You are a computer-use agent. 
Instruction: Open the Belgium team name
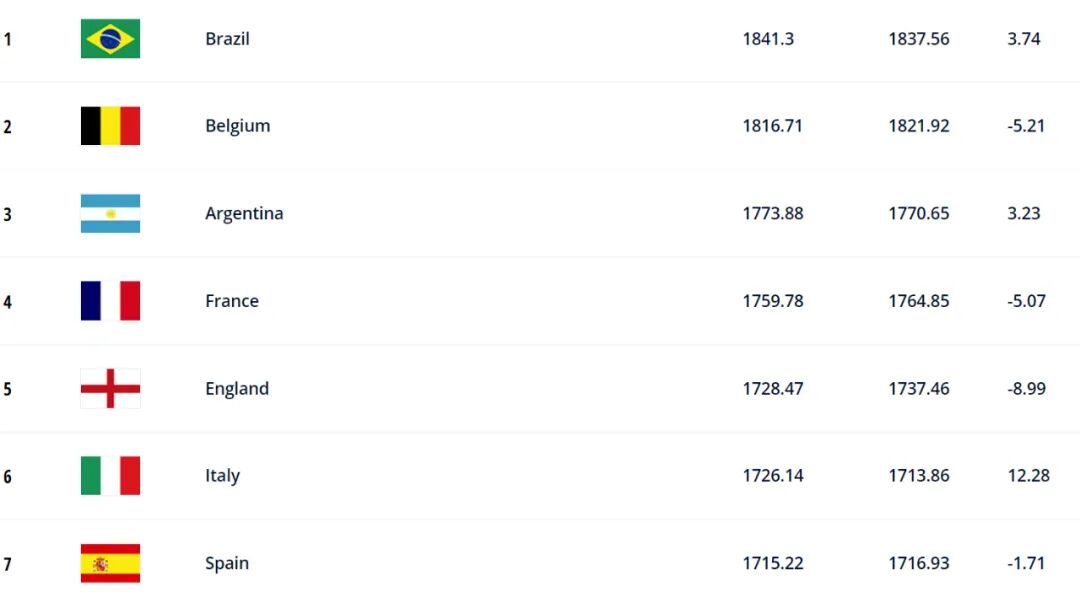(x=238, y=126)
